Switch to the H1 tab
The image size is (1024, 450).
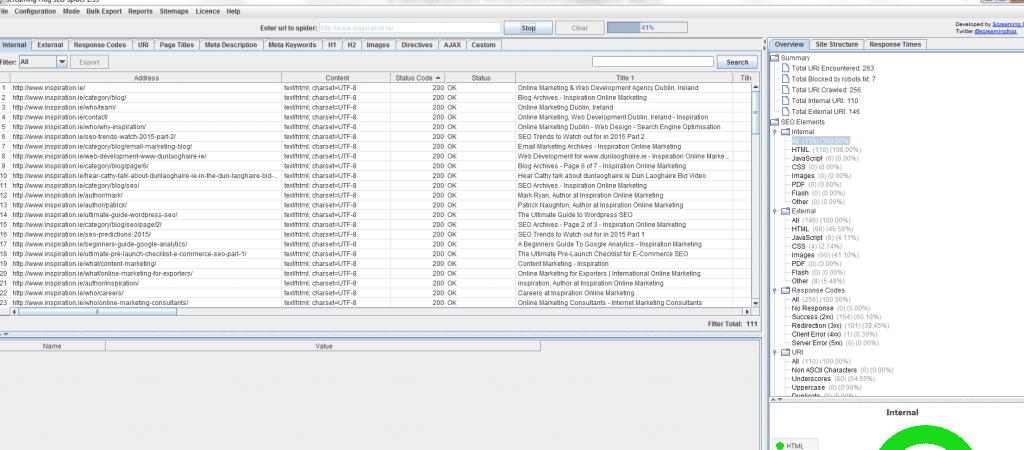[332, 45]
